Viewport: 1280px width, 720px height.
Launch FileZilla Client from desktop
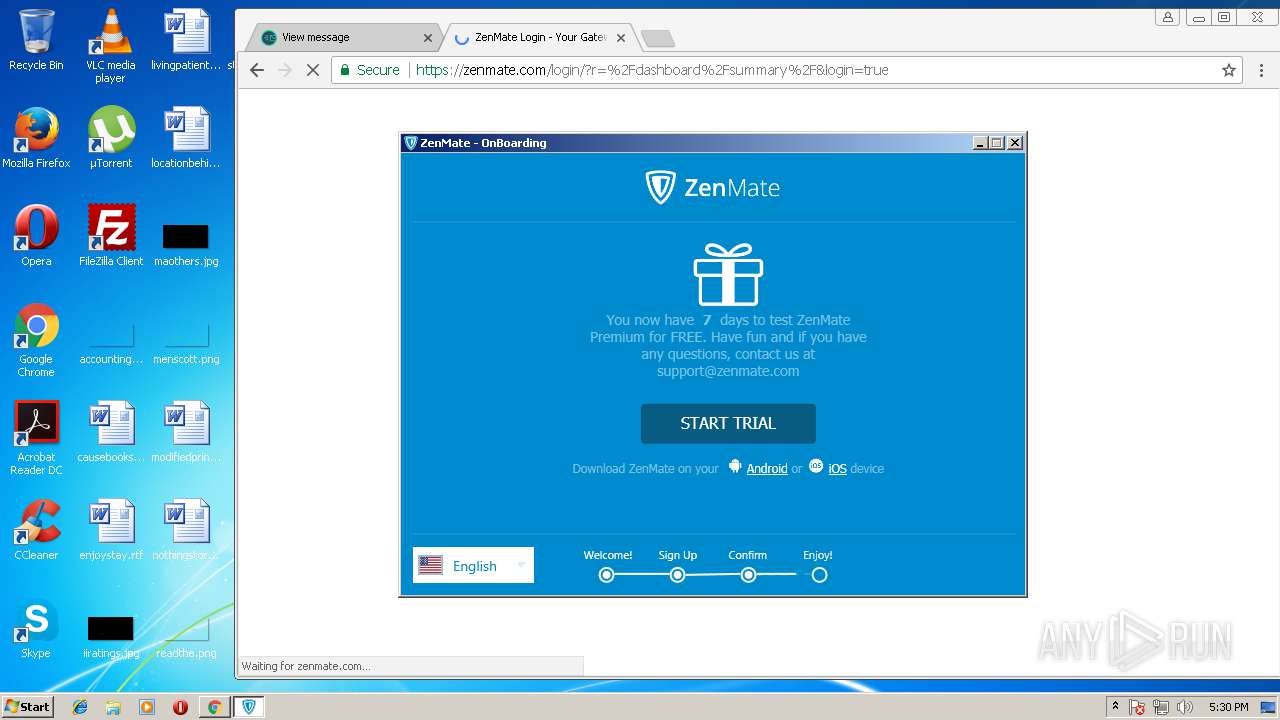(x=111, y=236)
